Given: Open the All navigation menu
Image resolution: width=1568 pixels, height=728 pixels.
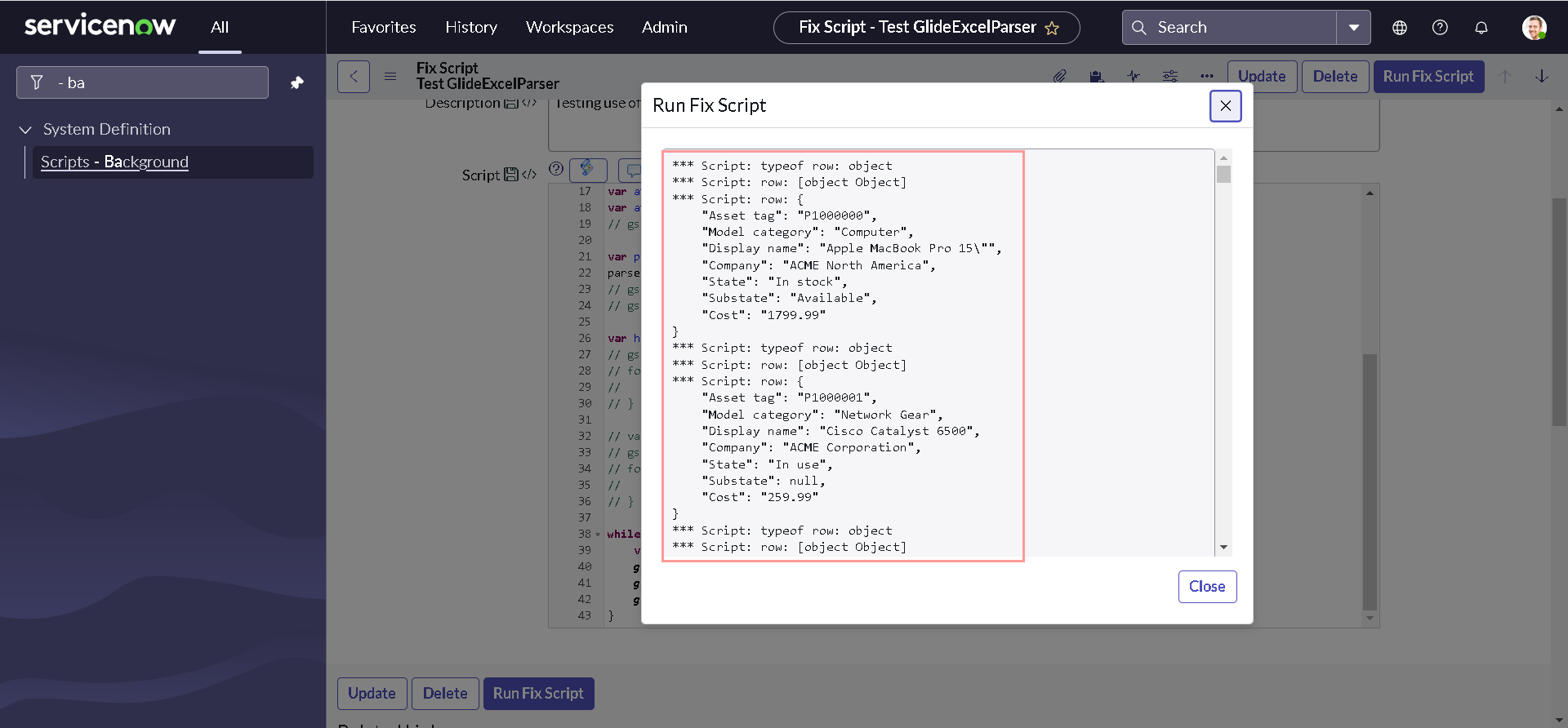Looking at the screenshot, I should pyautogui.click(x=220, y=27).
